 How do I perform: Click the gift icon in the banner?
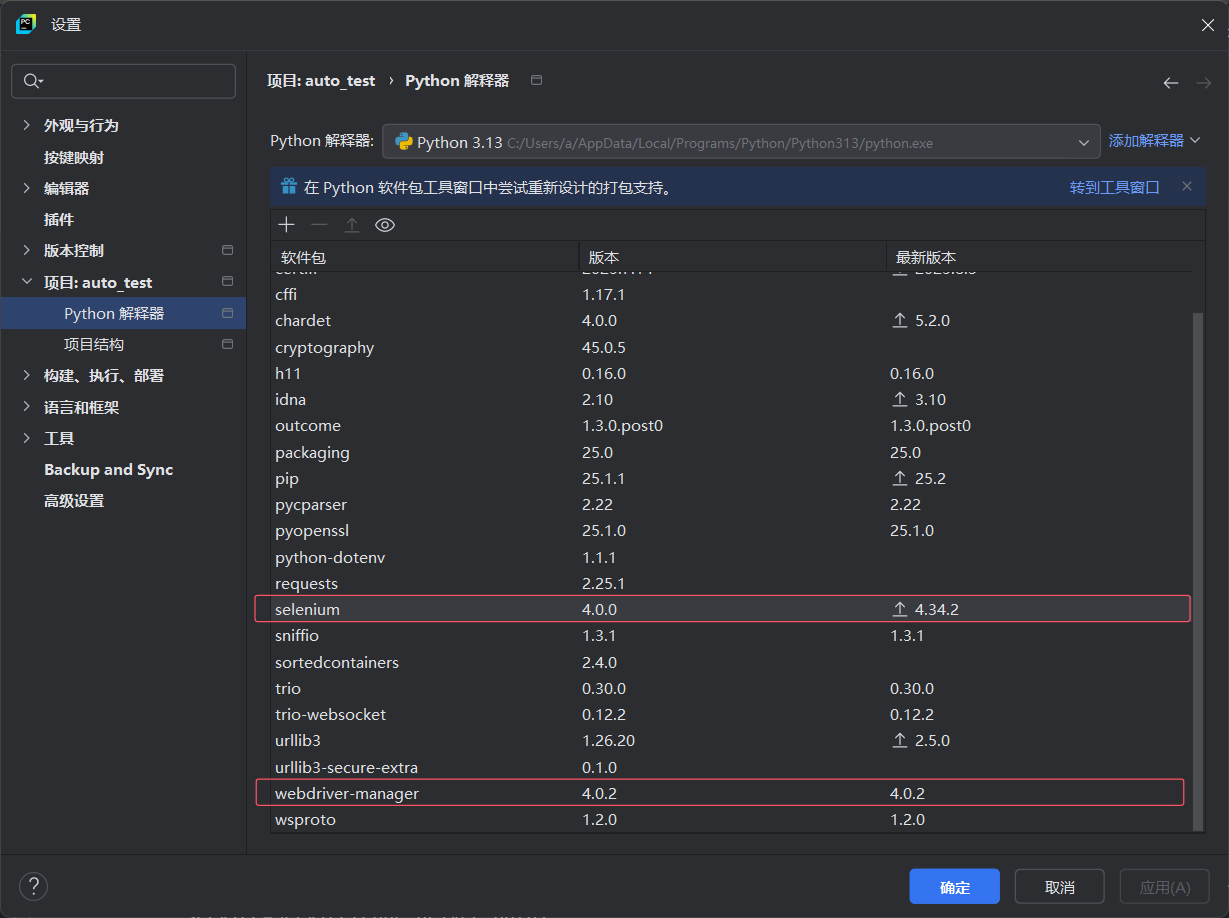289,186
